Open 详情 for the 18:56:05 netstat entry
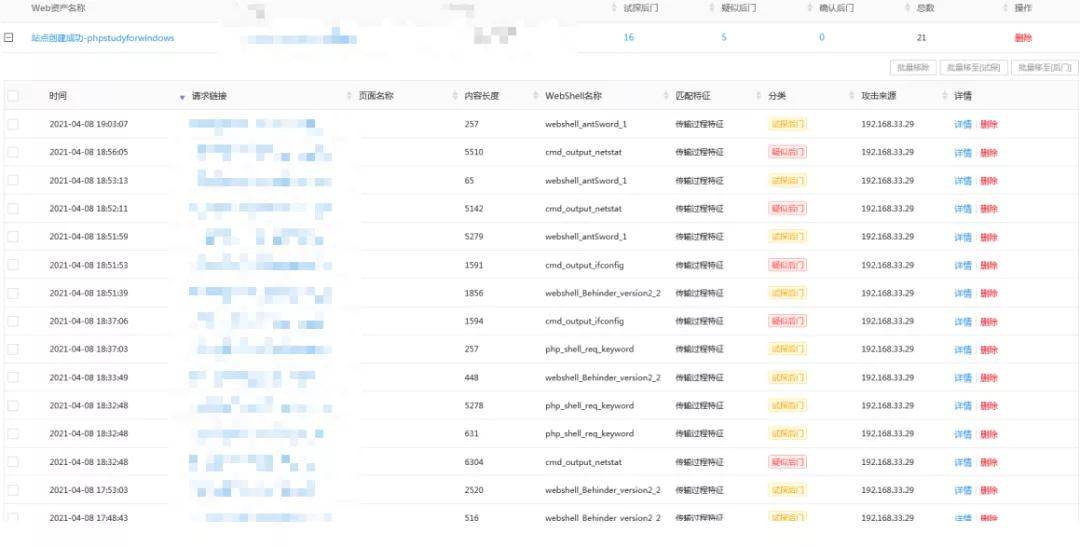The height and width of the screenshot is (547, 1080). click(962, 153)
